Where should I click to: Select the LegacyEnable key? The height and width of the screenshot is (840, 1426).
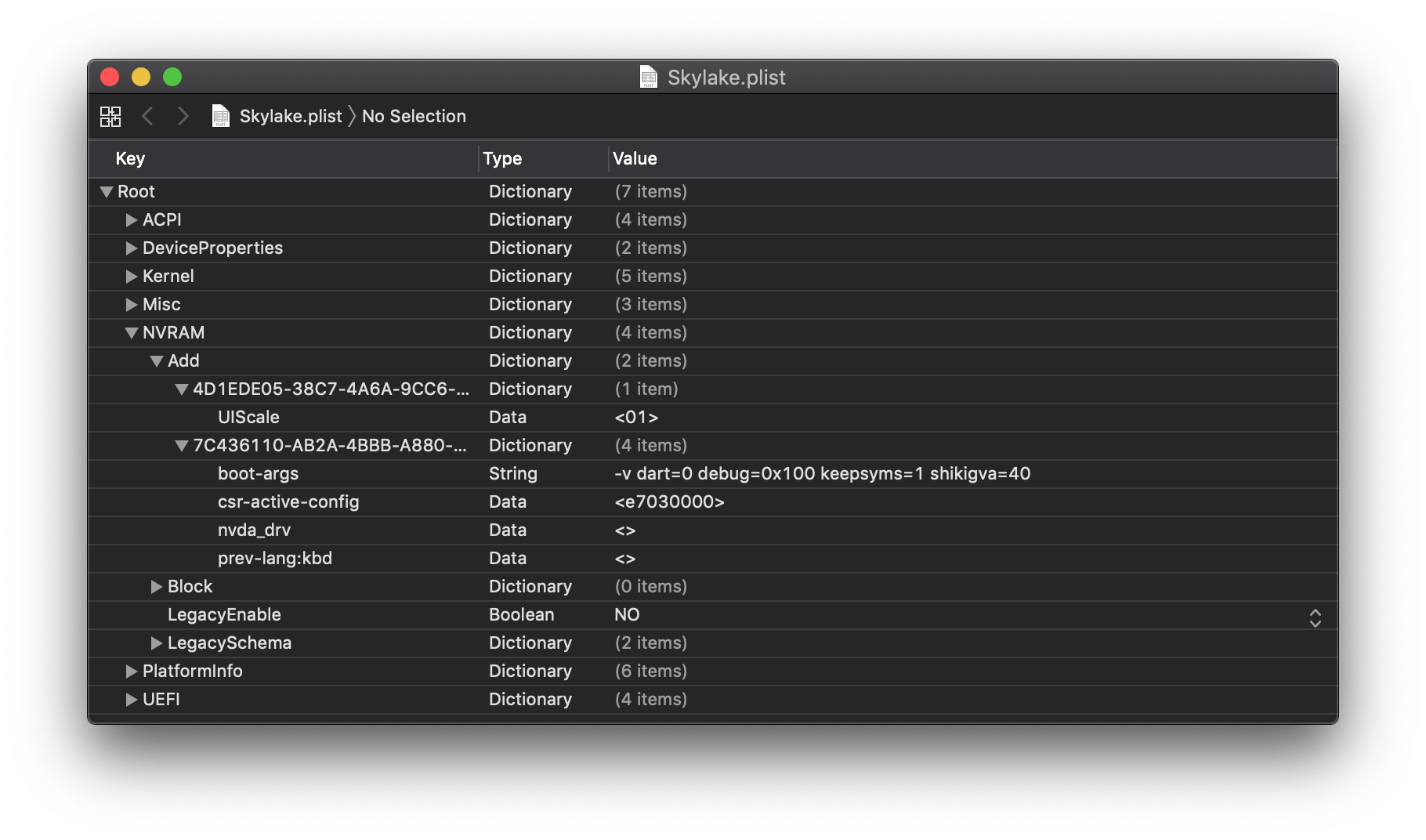pyautogui.click(x=224, y=614)
